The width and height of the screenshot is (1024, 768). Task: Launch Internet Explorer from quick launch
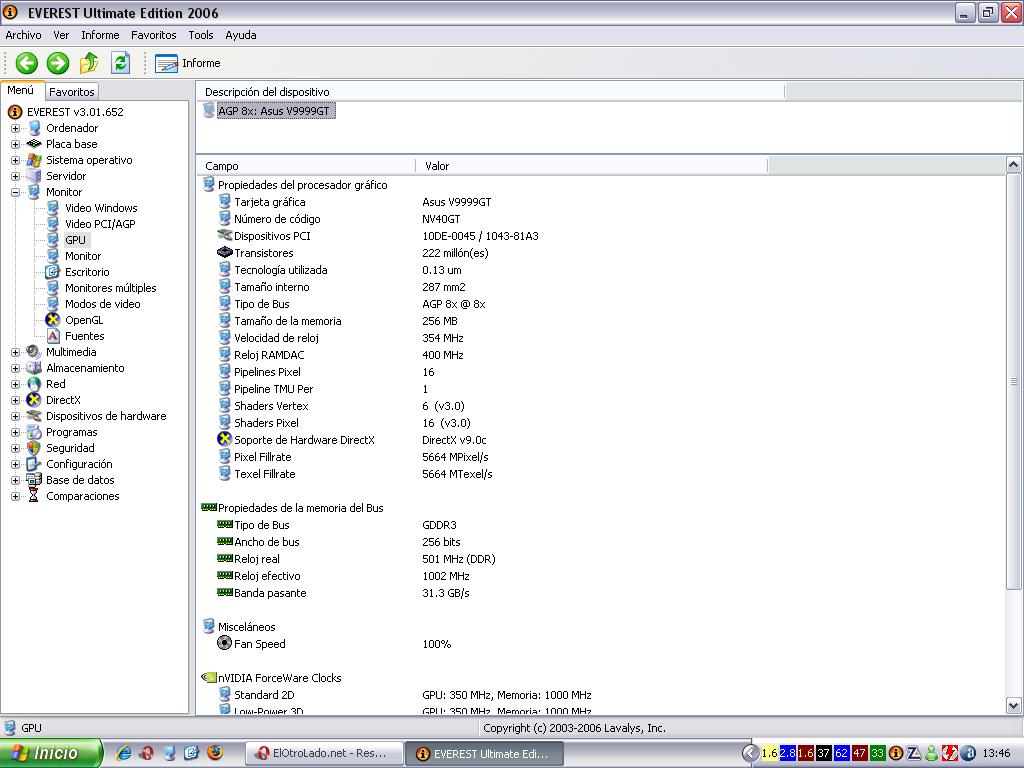tap(123, 753)
